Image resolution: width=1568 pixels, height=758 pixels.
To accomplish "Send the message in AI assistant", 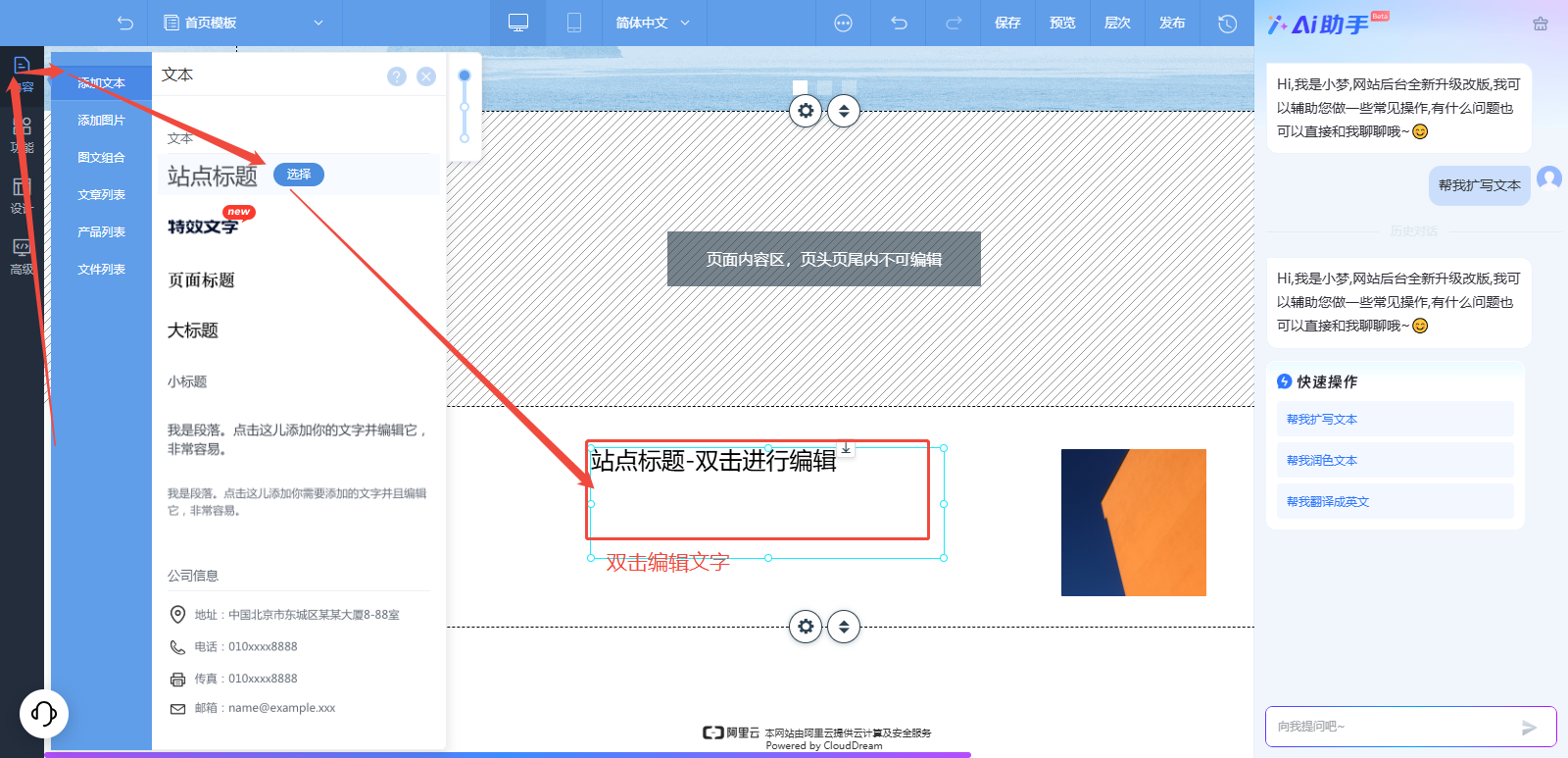I will (x=1529, y=727).
